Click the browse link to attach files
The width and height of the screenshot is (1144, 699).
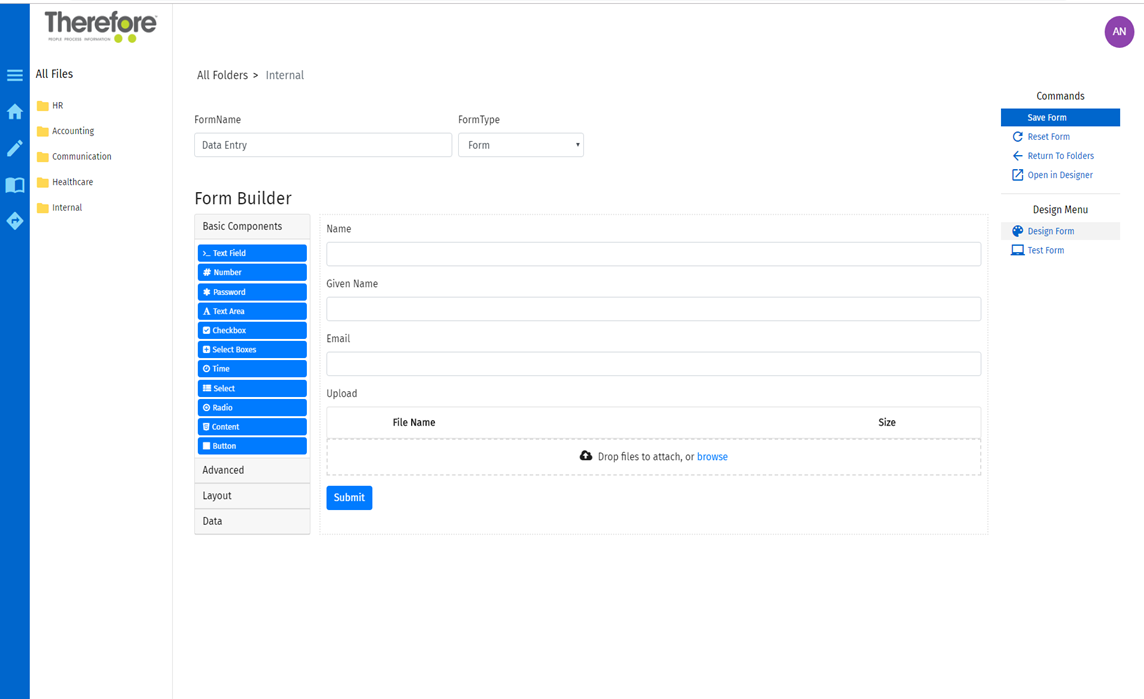click(x=712, y=456)
